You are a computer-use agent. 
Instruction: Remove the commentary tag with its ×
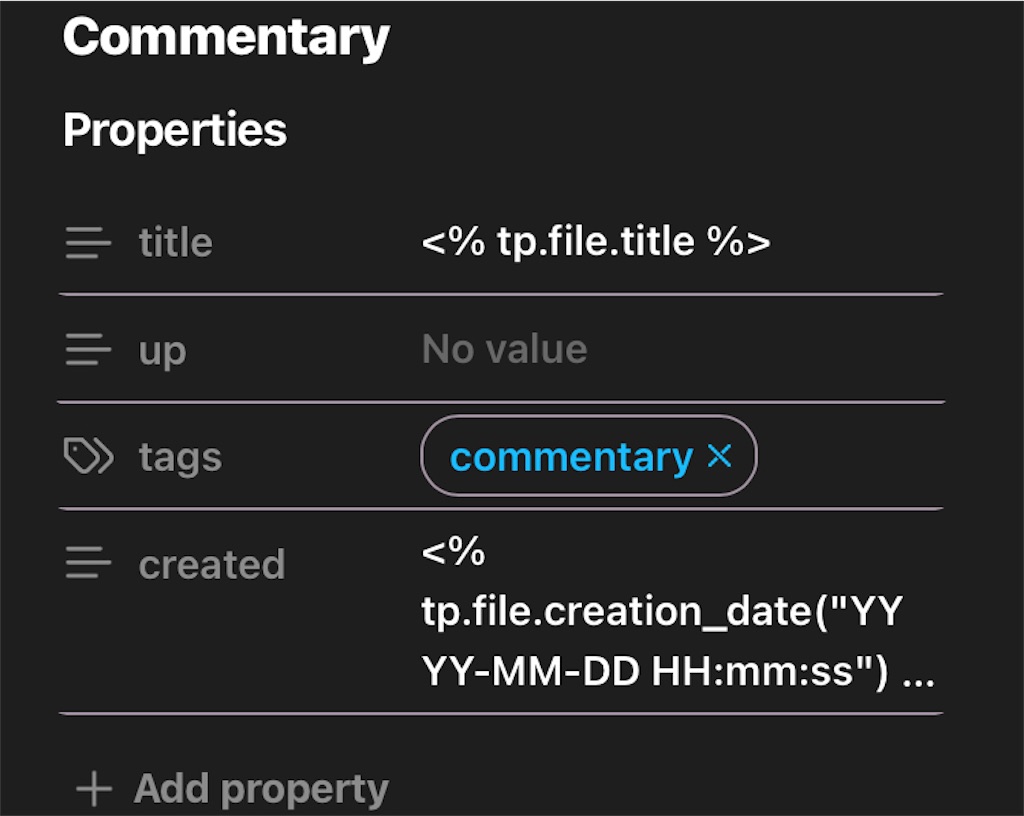coord(720,456)
